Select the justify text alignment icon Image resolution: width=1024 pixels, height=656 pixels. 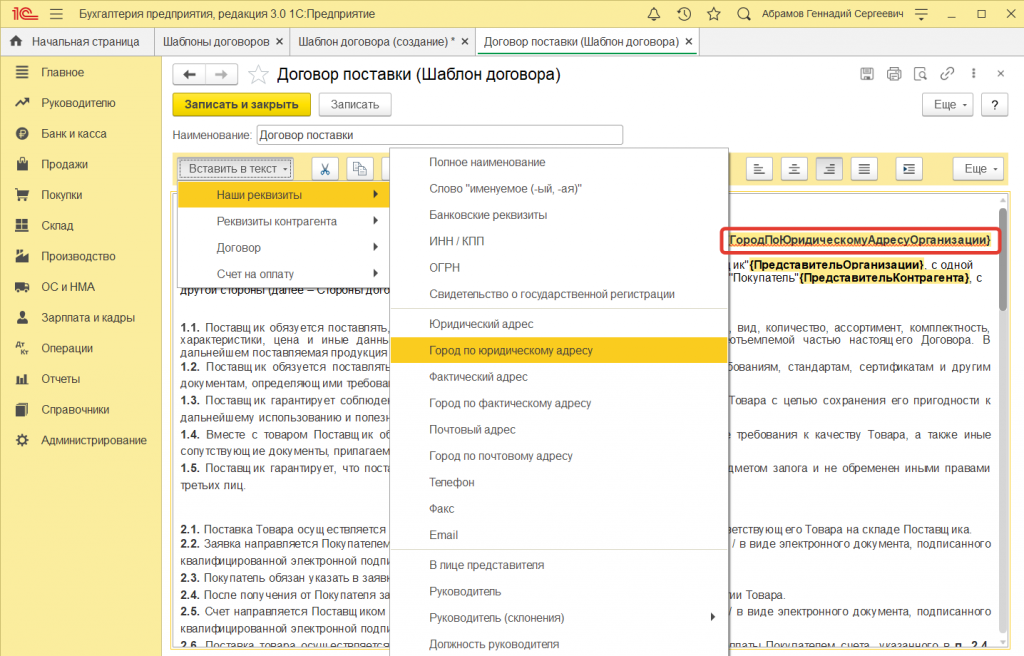click(863, 168)
